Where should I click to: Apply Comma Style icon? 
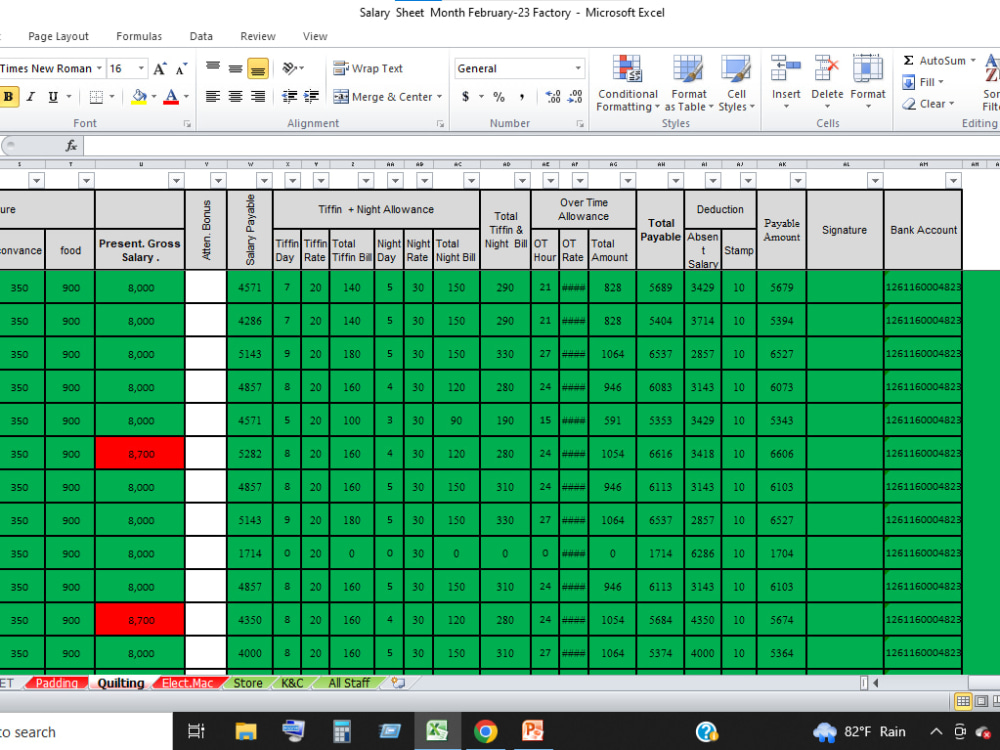point(522,97)
